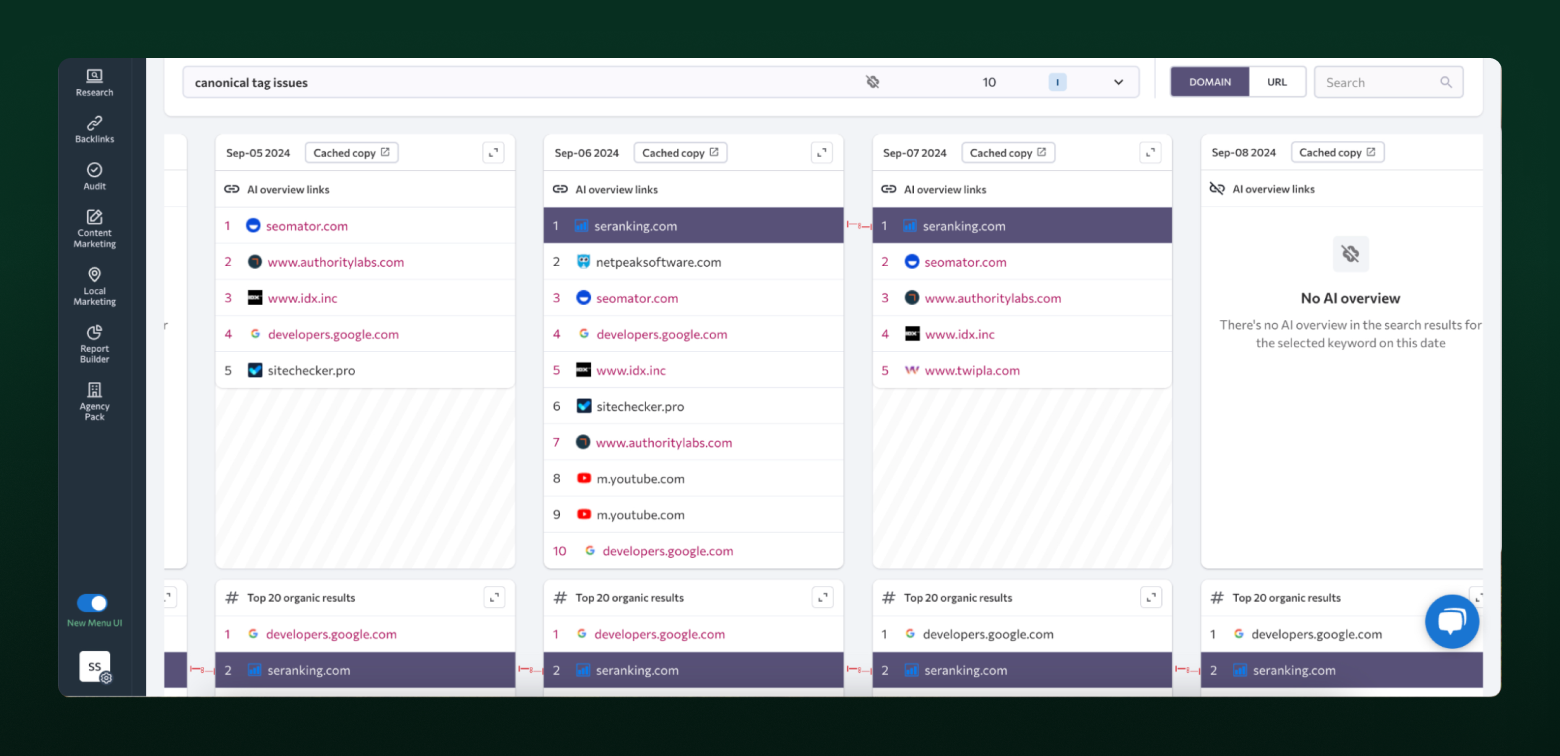This screenshot has width=1560, height=756.
Task: Open Cached copy for Sep-07 2024
Action: point(1008,153)
